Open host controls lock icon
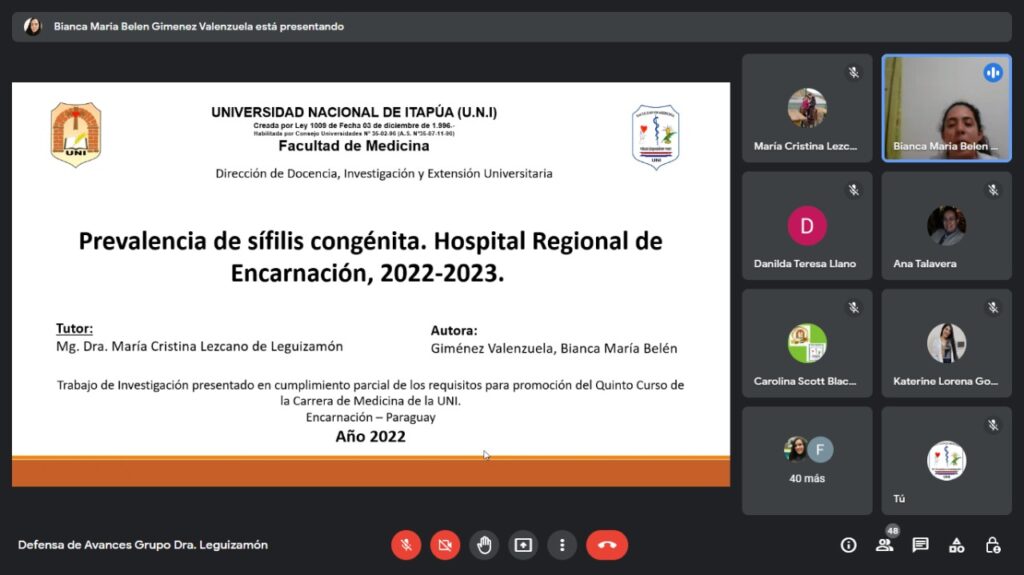1024x575 pixels. tap(992, 545)
